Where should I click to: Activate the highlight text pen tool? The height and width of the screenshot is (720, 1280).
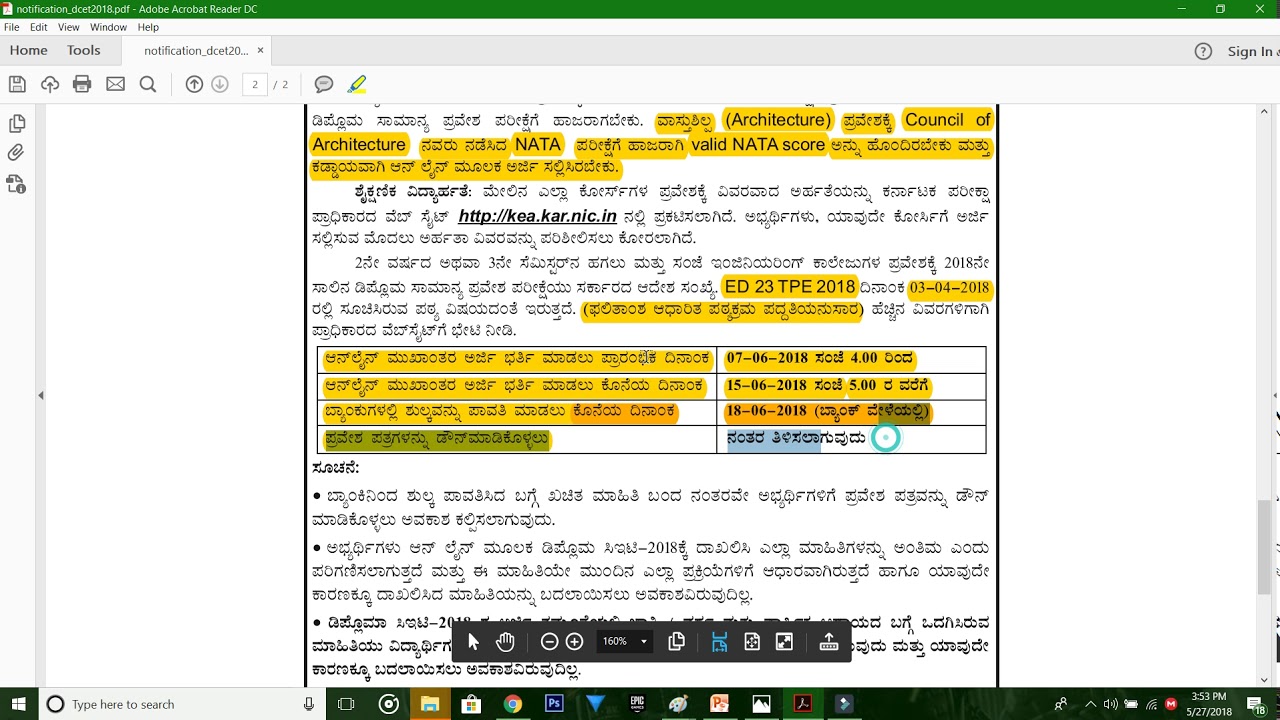pos(357,84)
